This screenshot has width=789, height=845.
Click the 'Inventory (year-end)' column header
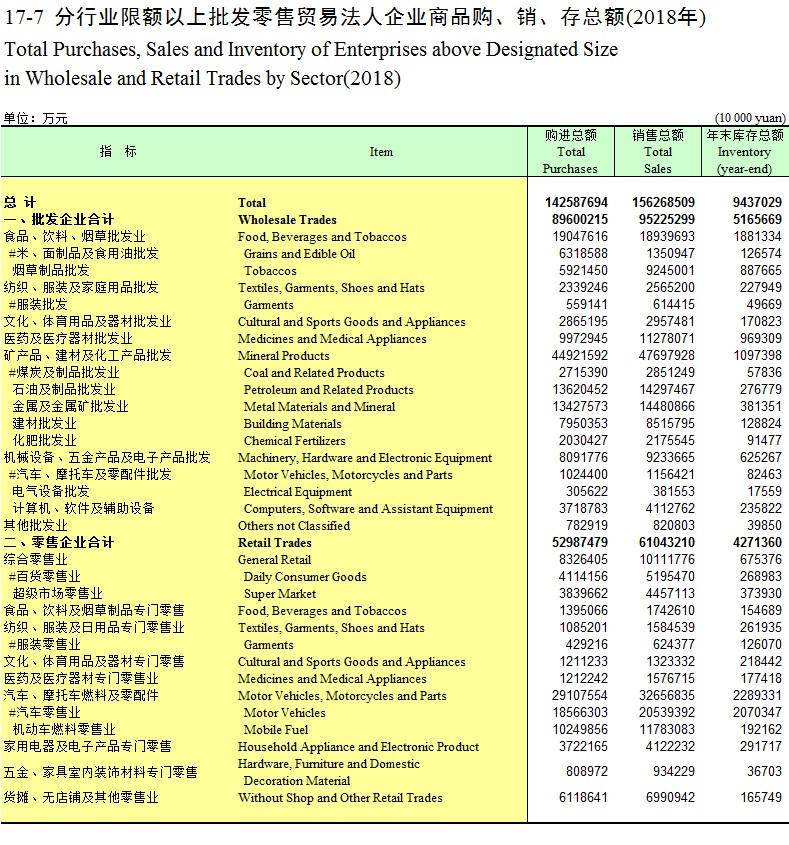745,152
